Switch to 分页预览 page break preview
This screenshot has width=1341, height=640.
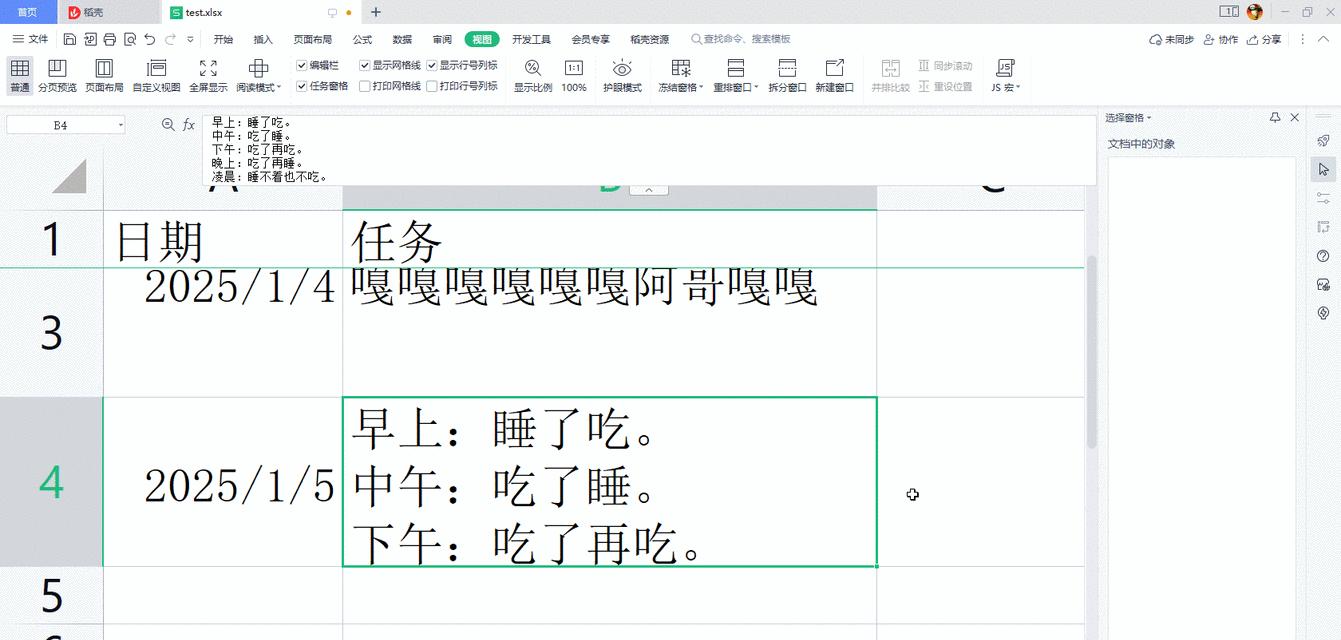click(57, 75)
